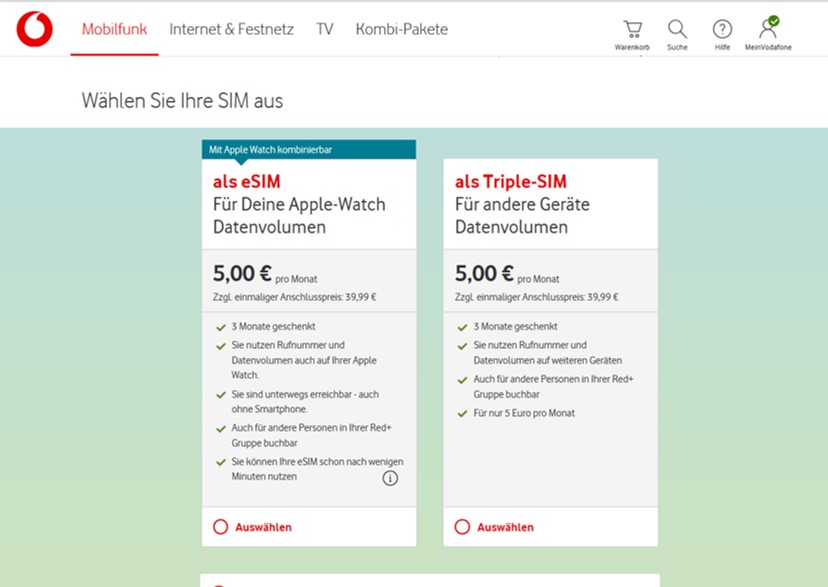
Task: Click the eSIM info icon
Action: coord(390,478)
